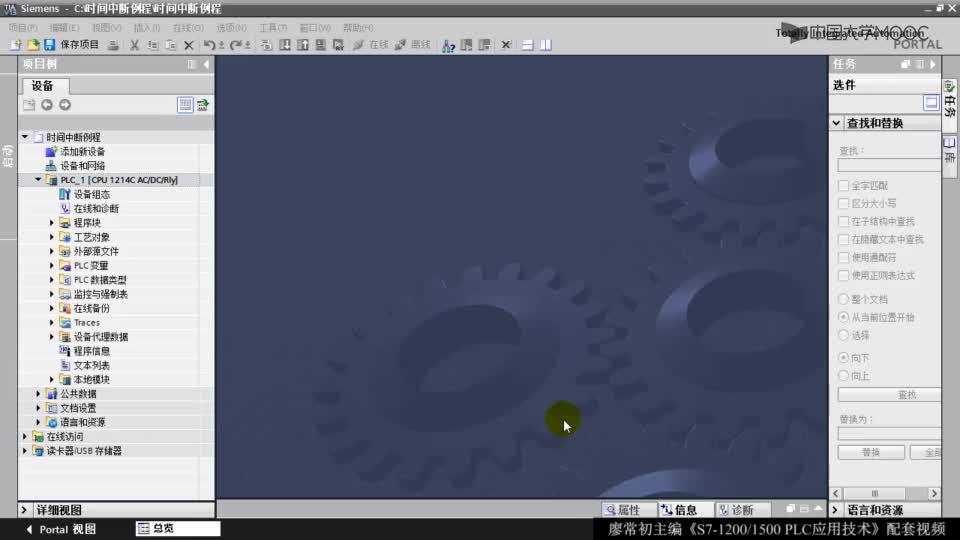Screen dimensions: 960x540
Task: Click the New project toolbar icon
Action: pyautogui.click(x=16, y=45)
